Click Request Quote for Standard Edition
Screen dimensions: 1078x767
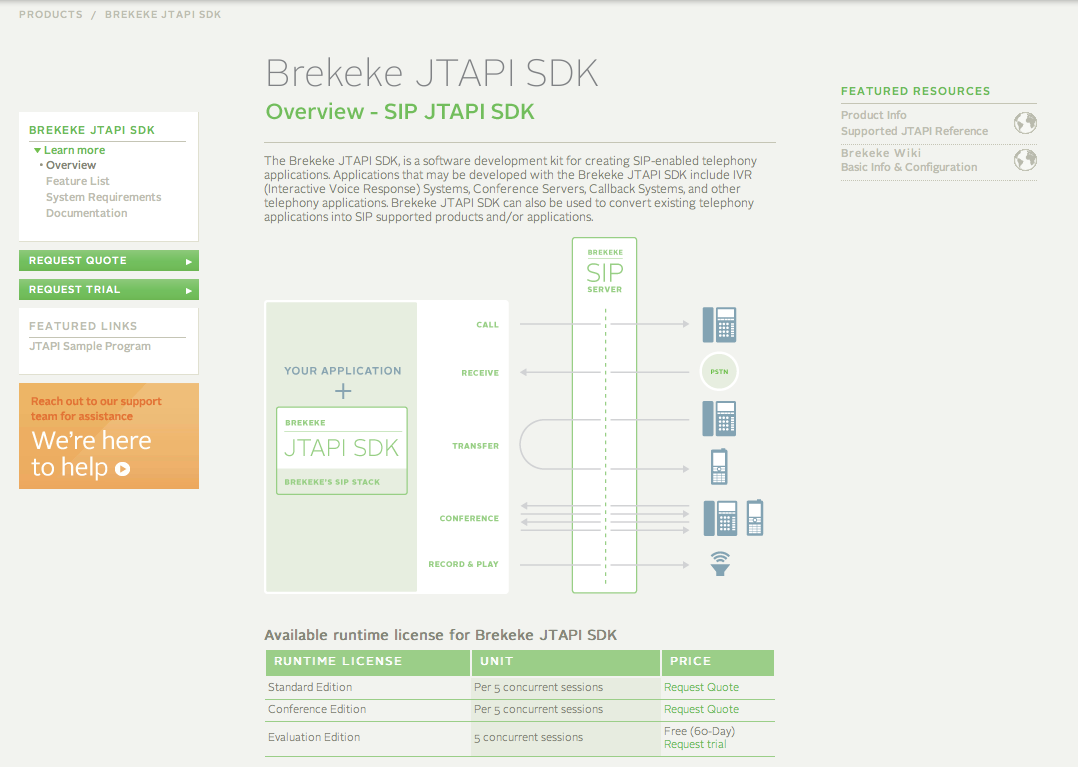click(701, 687)
